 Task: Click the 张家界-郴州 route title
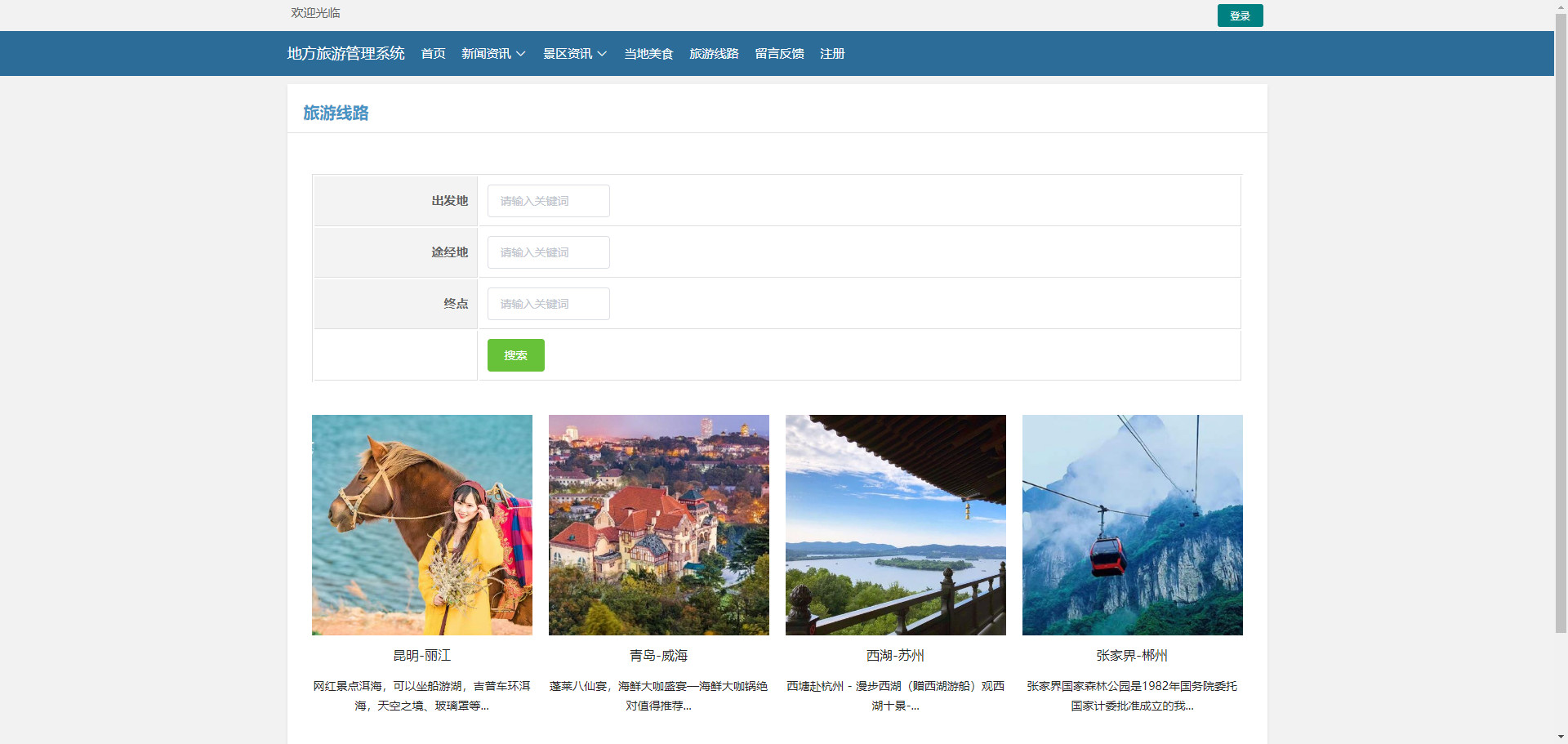pyautogui.click(x=1133, y=656)
